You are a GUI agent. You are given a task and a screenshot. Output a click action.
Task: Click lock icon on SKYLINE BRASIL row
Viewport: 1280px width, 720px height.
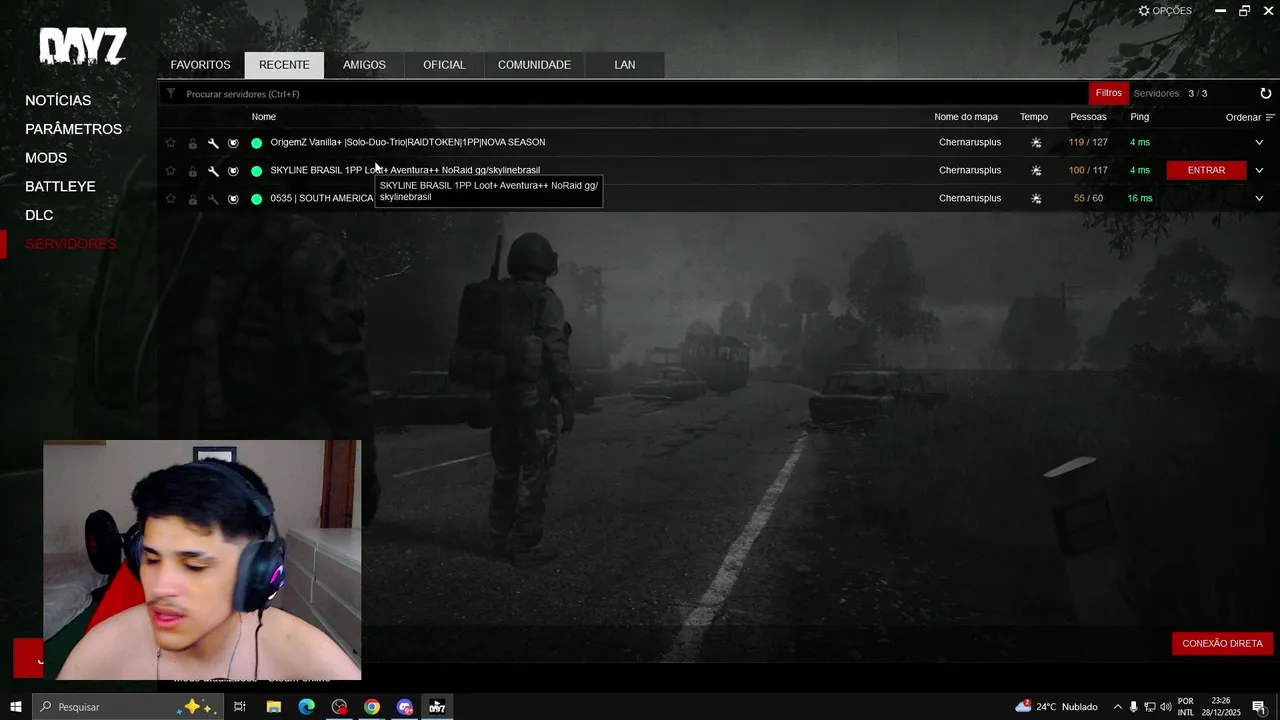click(x=192, y=171)
